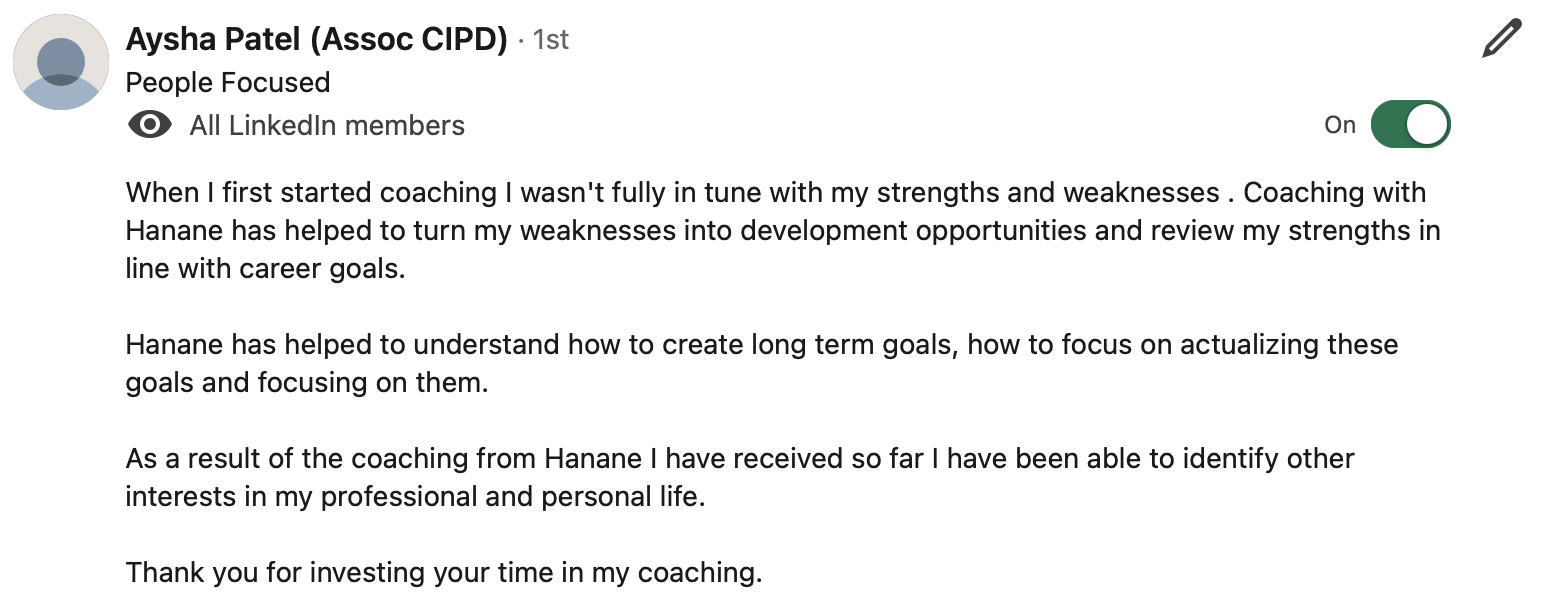Click the line 'Hanane has helped to turn my weaknesses'
This screenshot has width=1552, height=602.
(783, 230)
